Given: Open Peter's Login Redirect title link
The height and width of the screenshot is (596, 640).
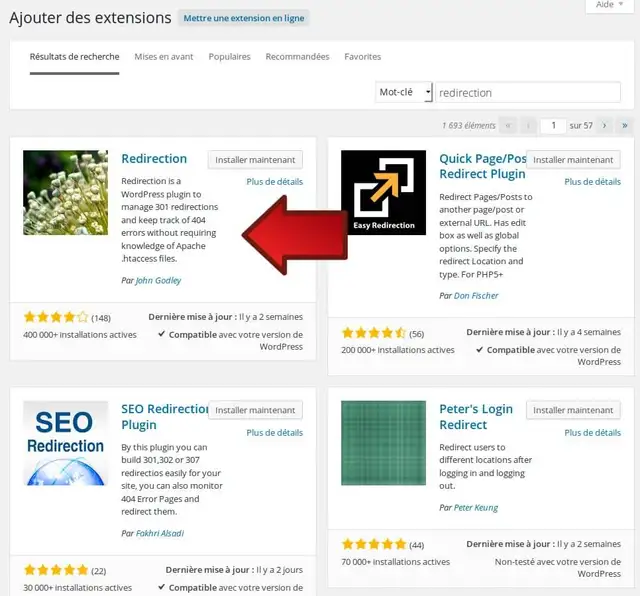Looking at the screenshot, I should (x=476, y=417).
